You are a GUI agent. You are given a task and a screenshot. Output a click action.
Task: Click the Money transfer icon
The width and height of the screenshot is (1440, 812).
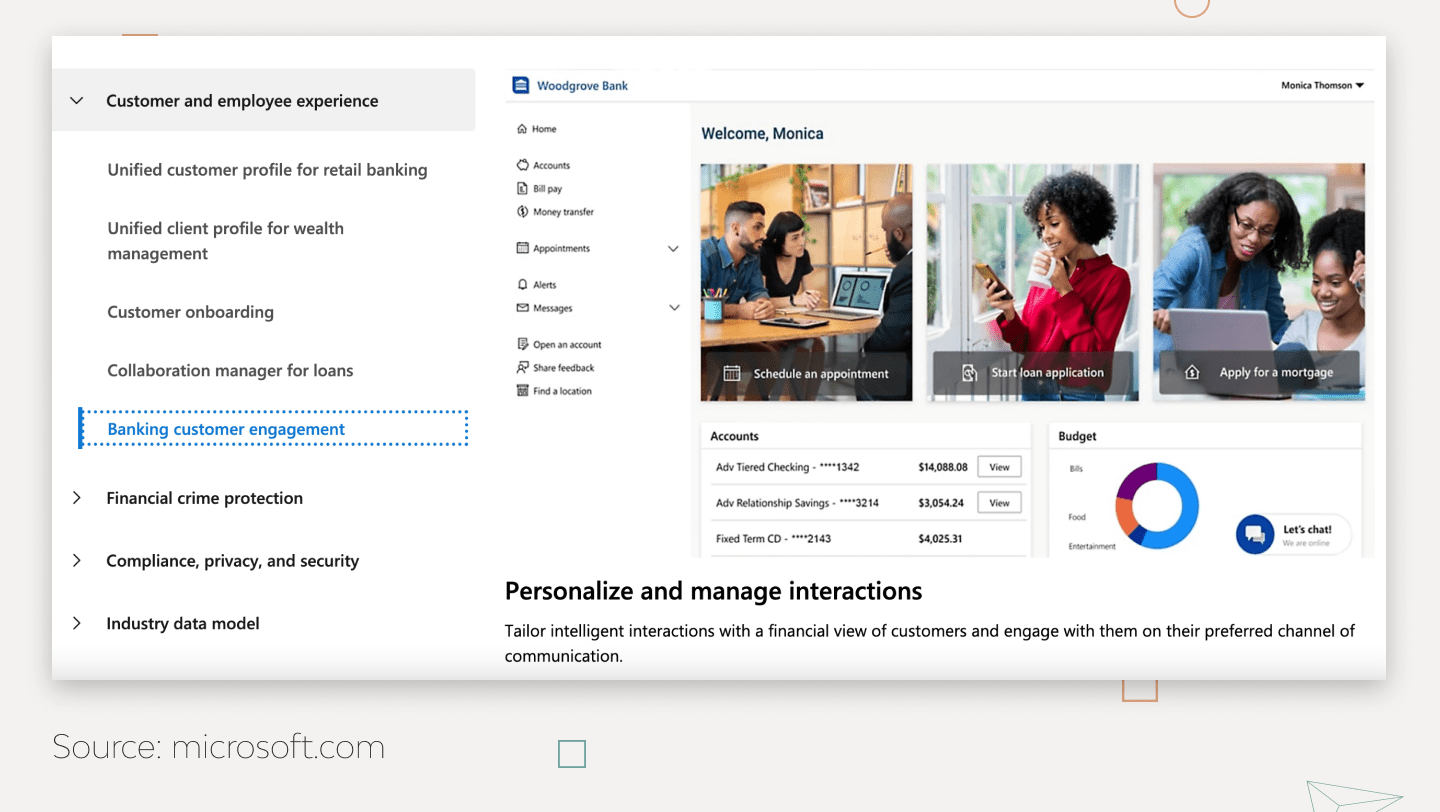click(522, 212)
